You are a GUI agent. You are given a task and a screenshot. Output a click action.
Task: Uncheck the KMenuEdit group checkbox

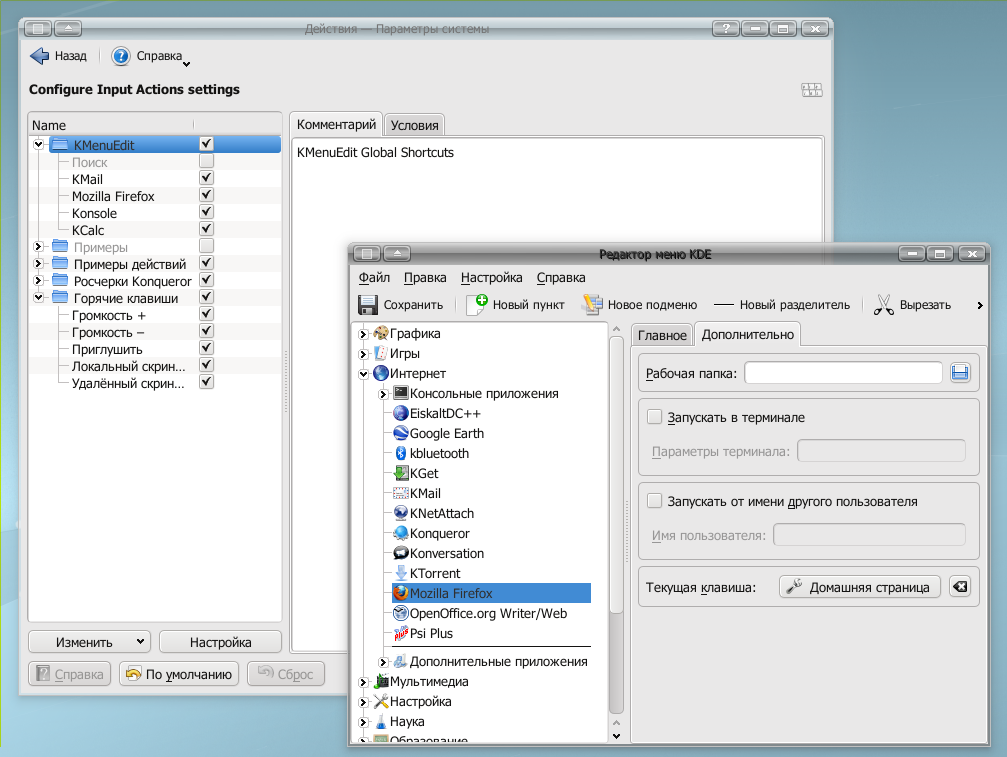pyautogui.click(x=206, y=144)
